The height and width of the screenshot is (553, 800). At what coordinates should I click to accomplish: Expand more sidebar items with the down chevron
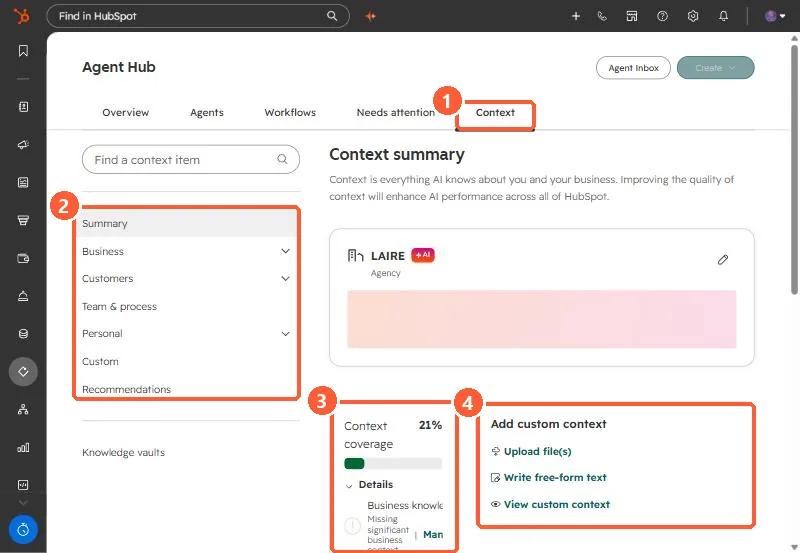point(23,503)
